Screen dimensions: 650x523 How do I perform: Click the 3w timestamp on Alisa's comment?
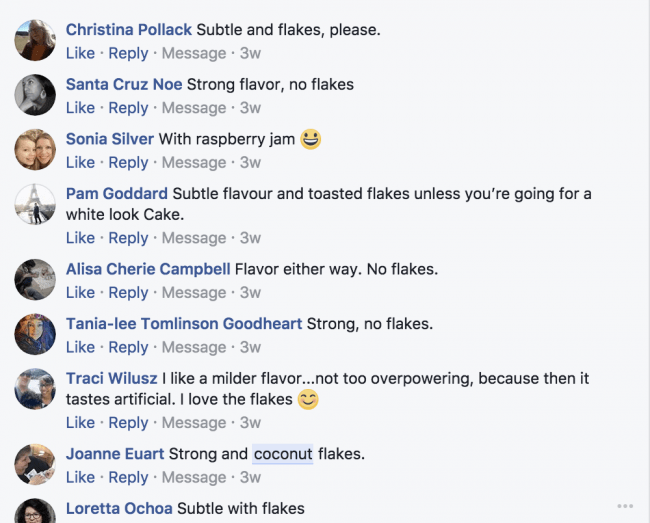[x=250, y=293]
